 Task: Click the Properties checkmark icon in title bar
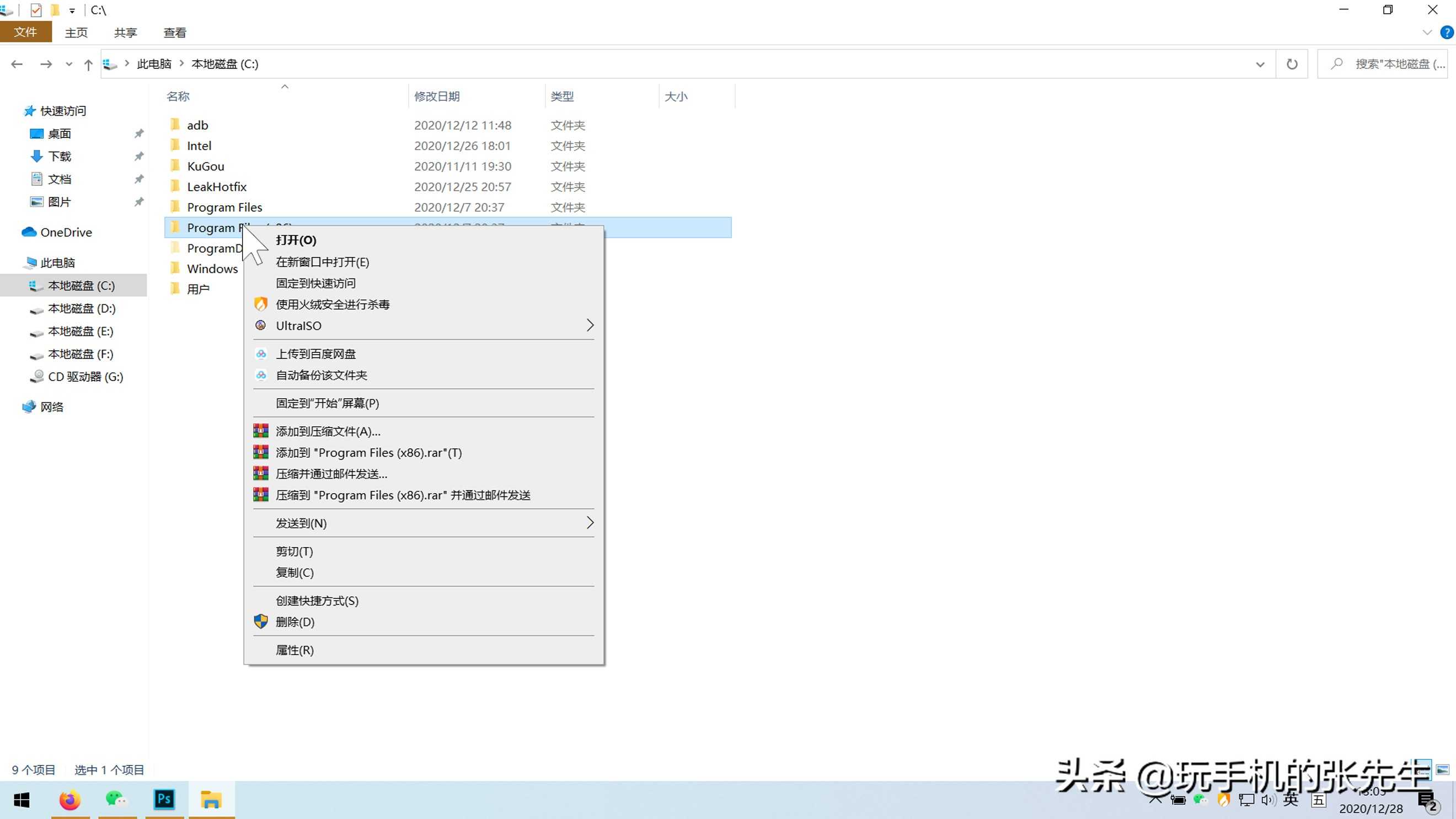tap(36, 10)
